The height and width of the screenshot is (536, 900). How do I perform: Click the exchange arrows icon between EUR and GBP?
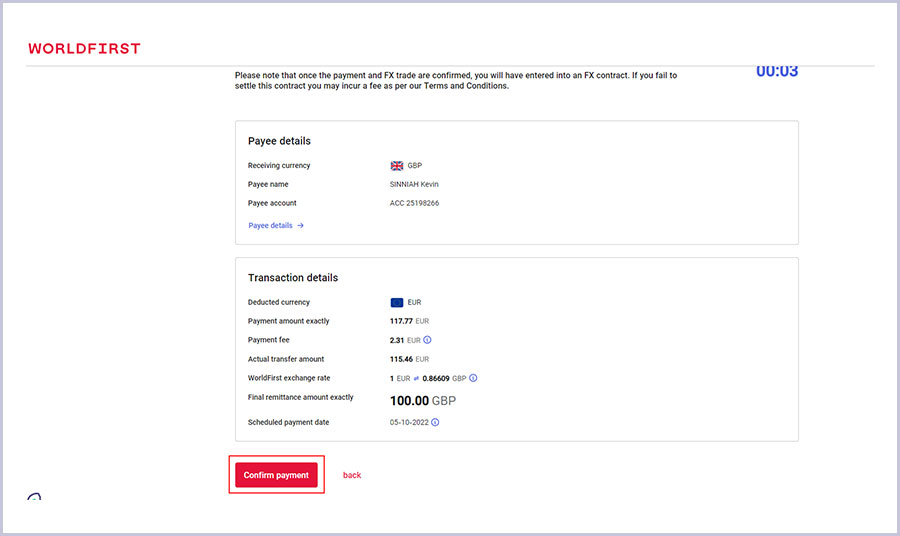tap(417, 378)
